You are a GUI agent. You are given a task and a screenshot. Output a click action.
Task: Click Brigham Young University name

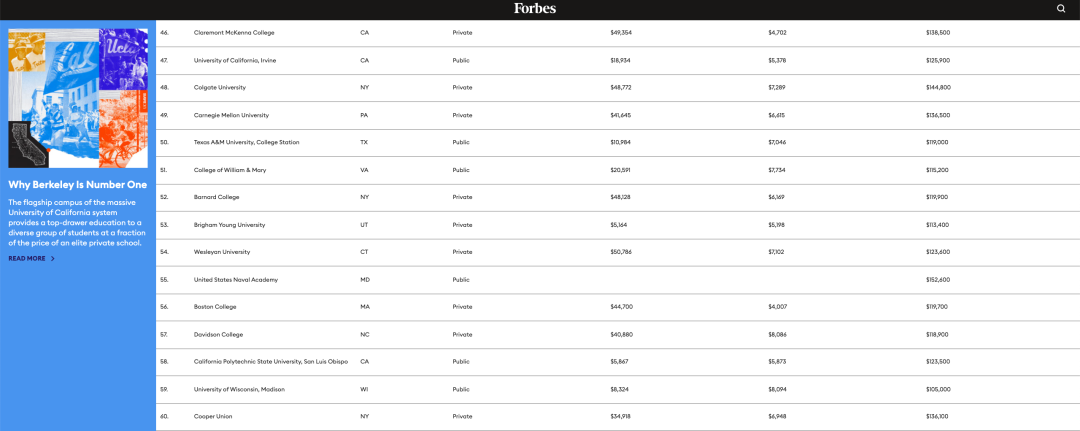229,225
